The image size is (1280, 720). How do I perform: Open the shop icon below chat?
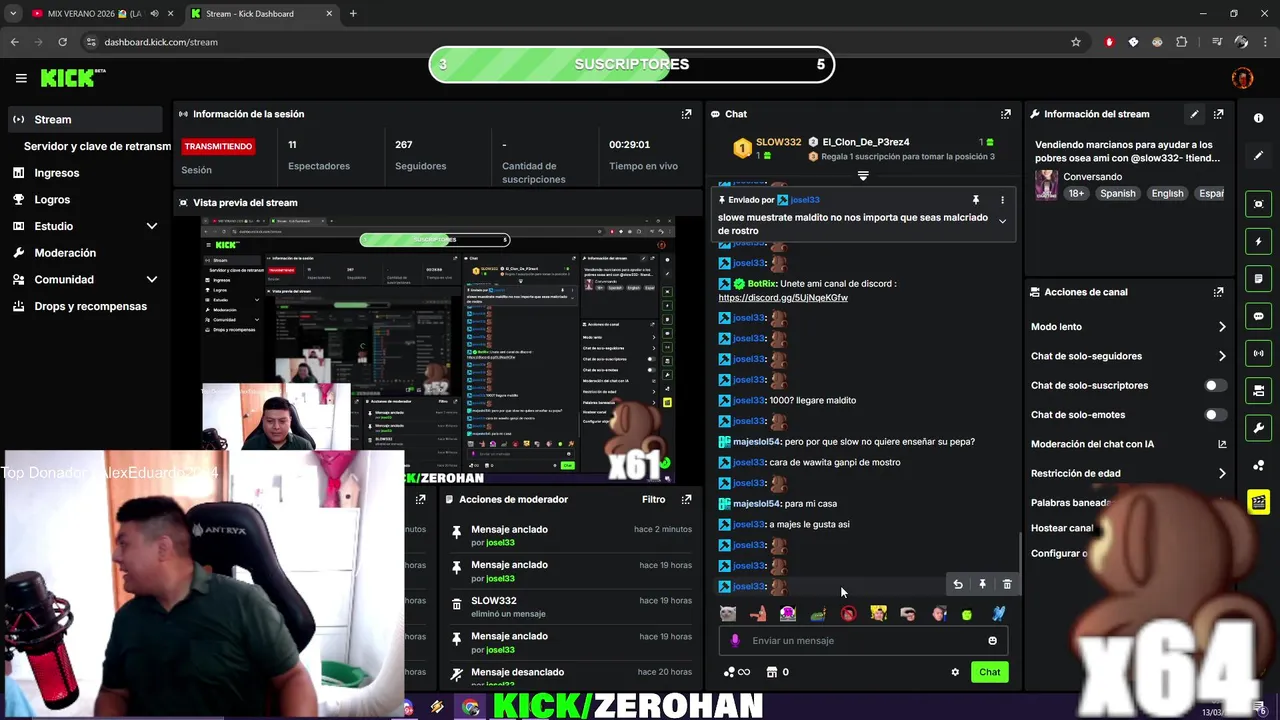tap(771, 672)
